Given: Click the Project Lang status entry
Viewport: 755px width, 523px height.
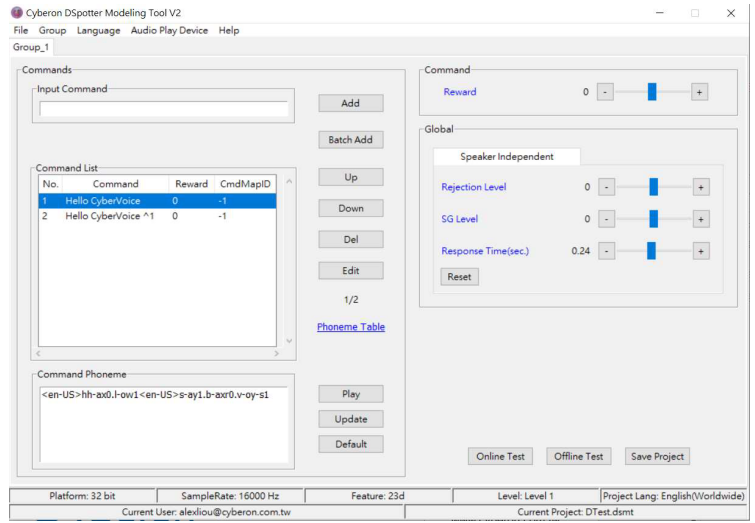Looking at the screenshot, I should 674,496.
